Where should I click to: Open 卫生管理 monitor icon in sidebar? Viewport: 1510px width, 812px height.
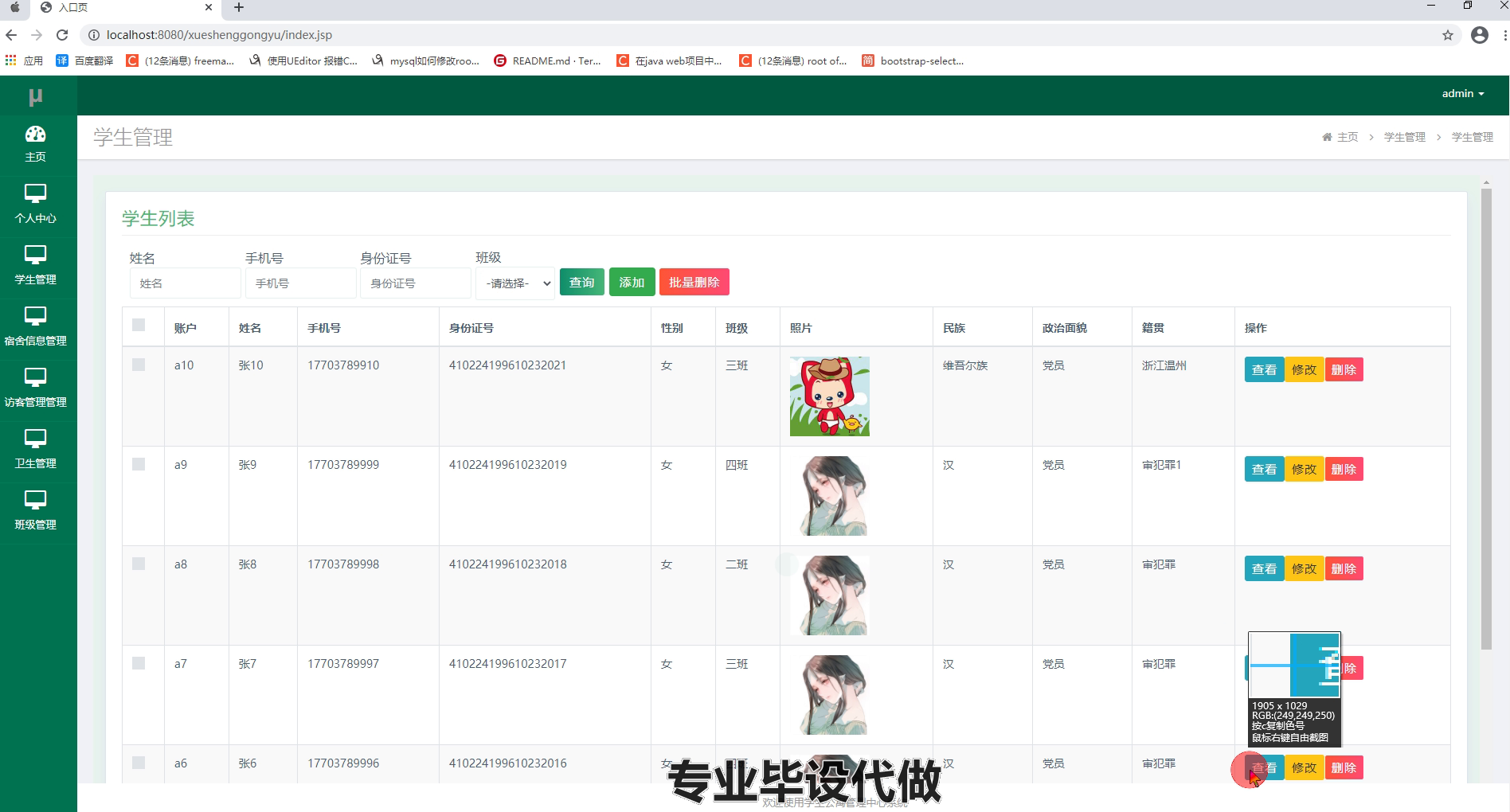click(x=35, y=439)
